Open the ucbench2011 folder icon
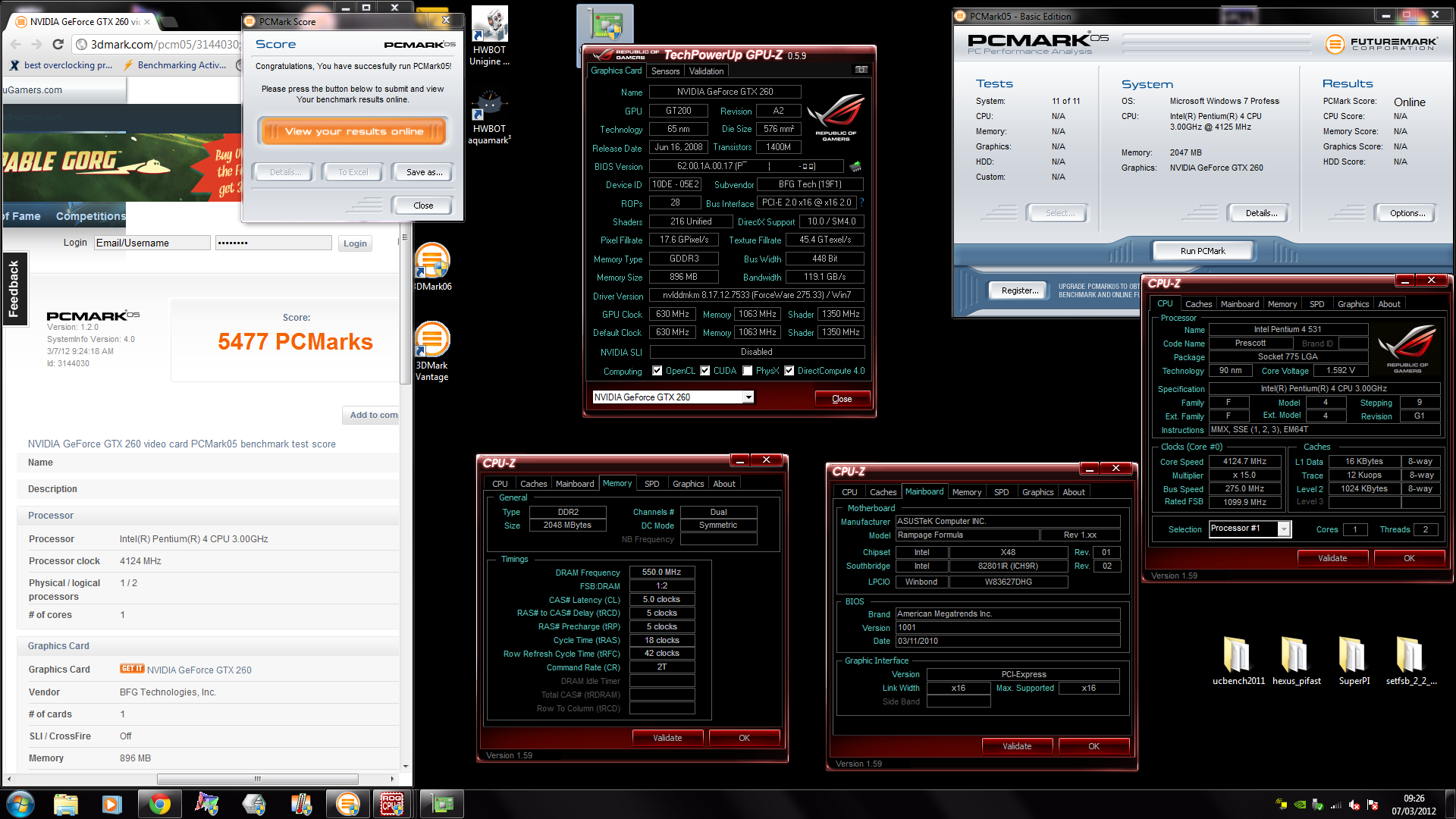This screenshot has height=819, width=1456. click(1238, 661)
